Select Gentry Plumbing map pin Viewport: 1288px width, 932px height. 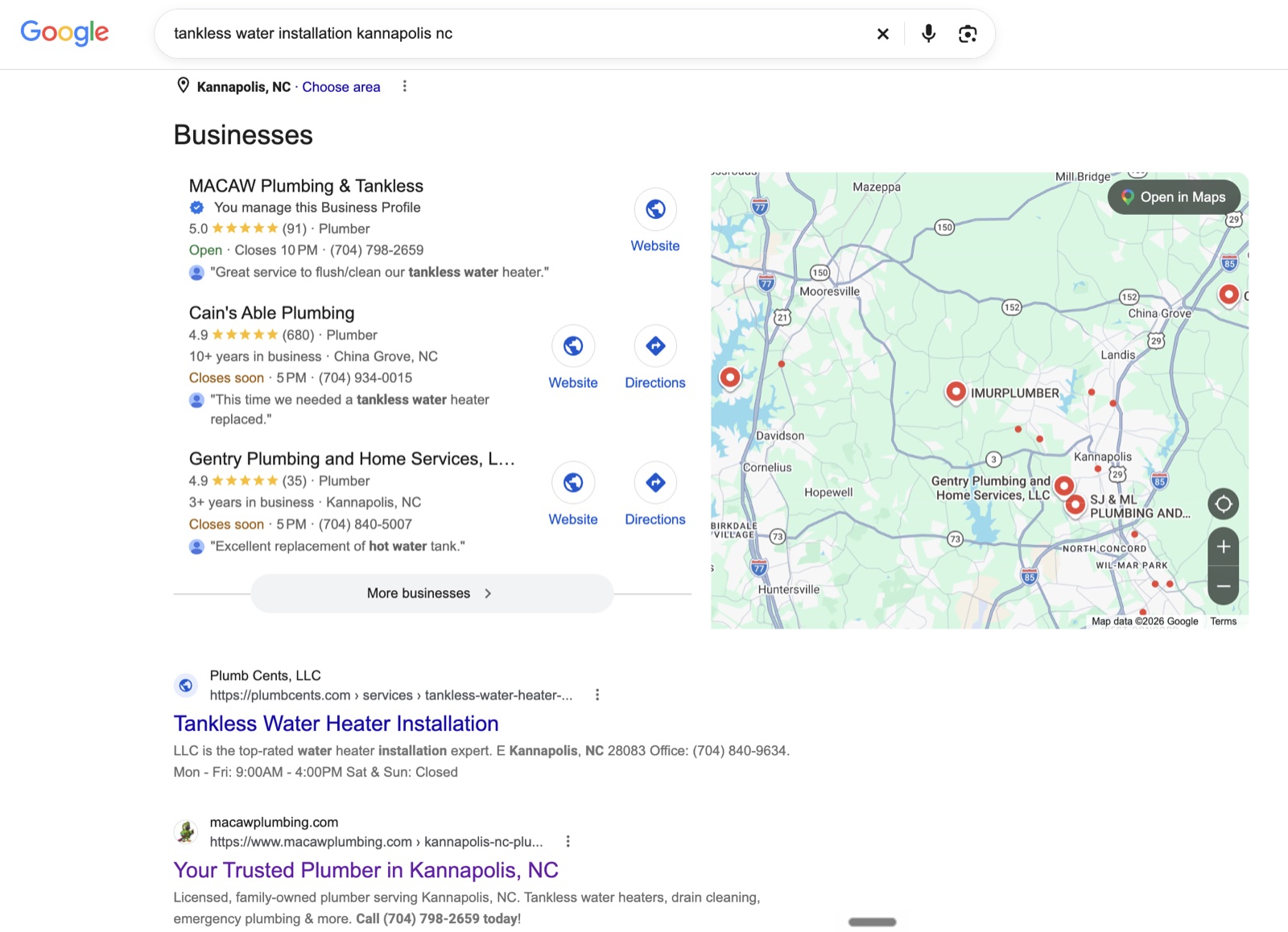[1064, 485]
